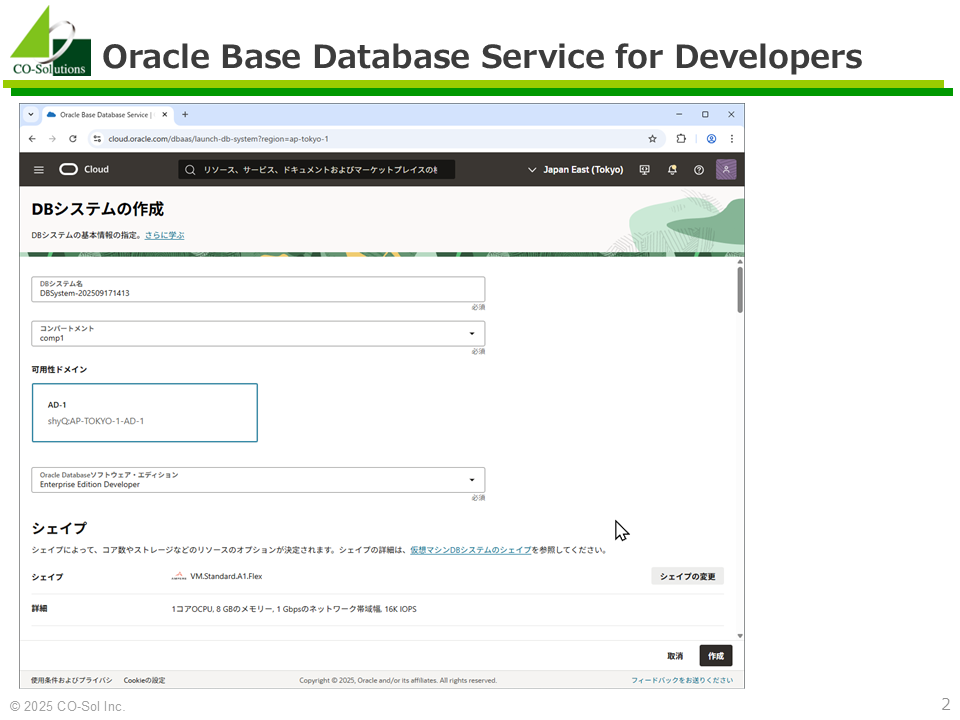Click the Ampere logo beside the shape name
Image resolution: width=960 pixels, height=720 pixels.
click(179, 576)
